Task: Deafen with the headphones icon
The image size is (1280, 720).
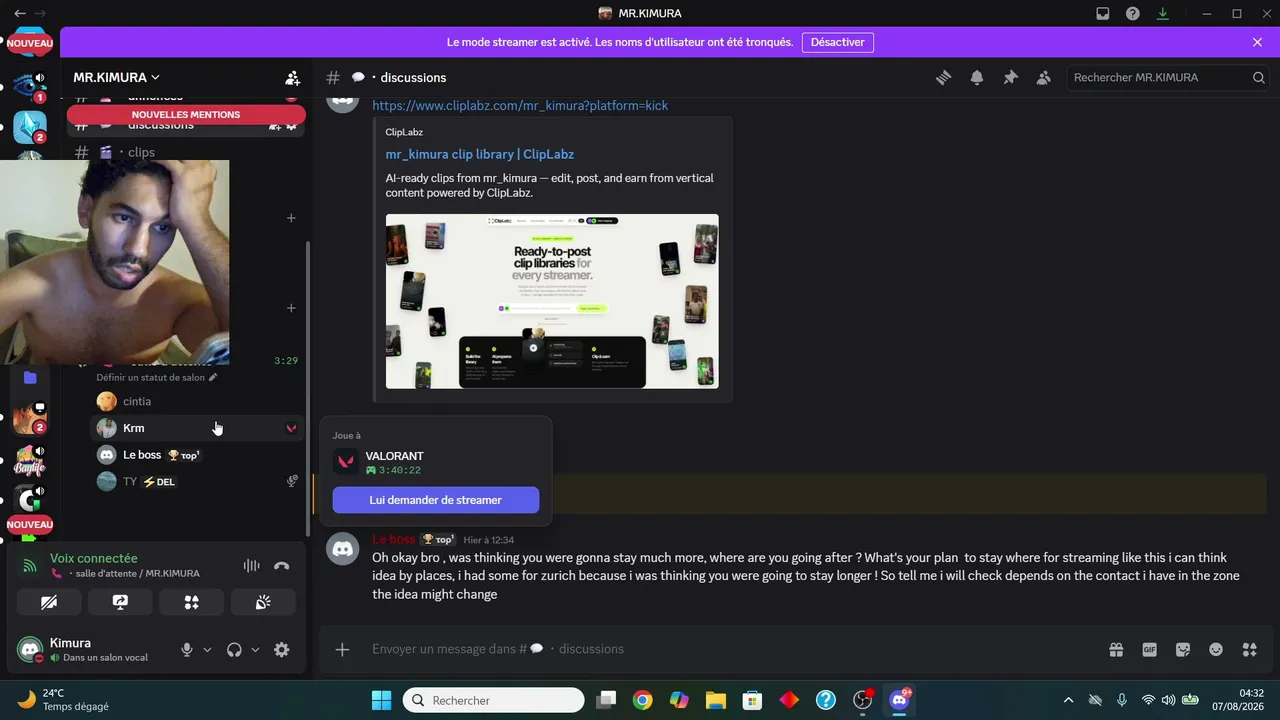Action: [234, 650]
